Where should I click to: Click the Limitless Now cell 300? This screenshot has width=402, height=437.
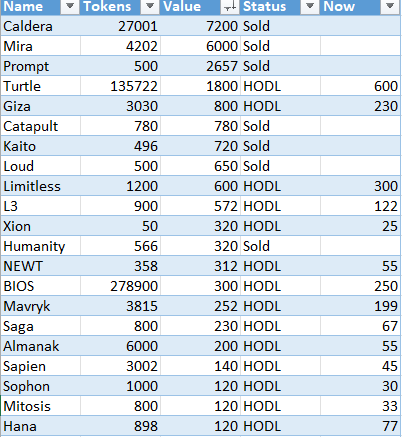(x=360, y=186)
